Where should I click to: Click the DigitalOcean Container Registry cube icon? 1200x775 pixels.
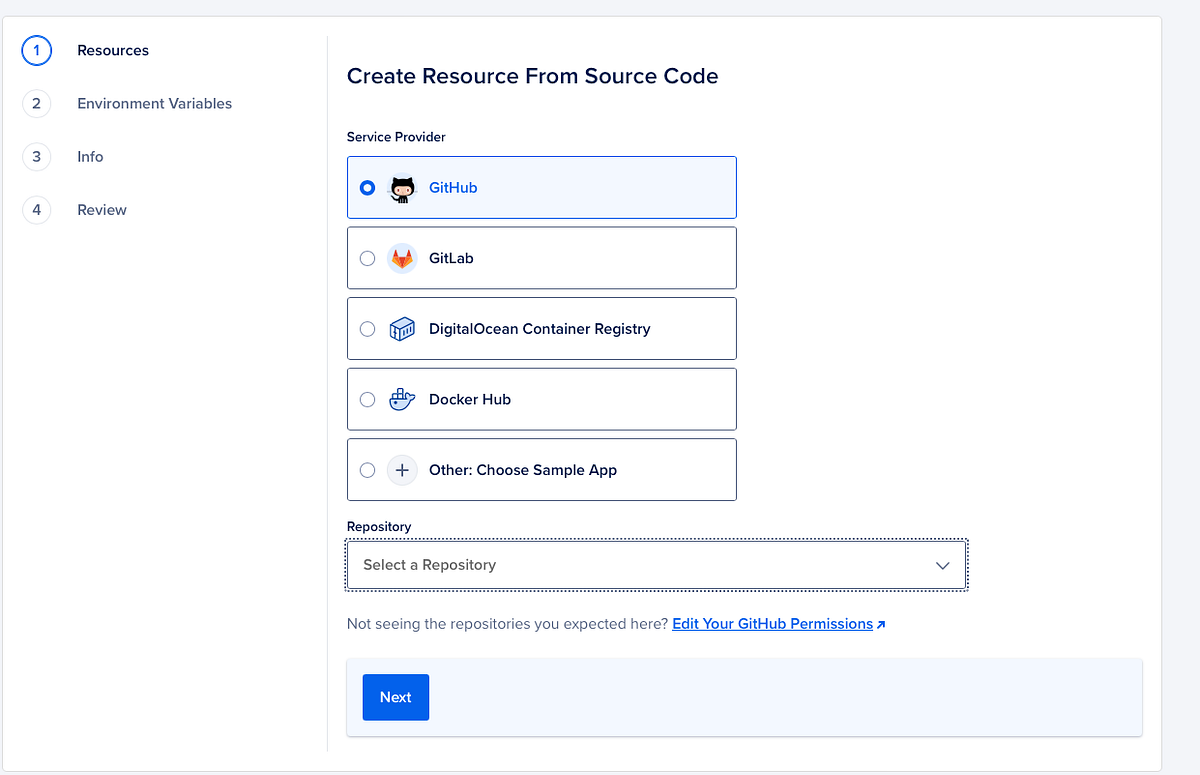pyautogui.click(x=401, y=328)
